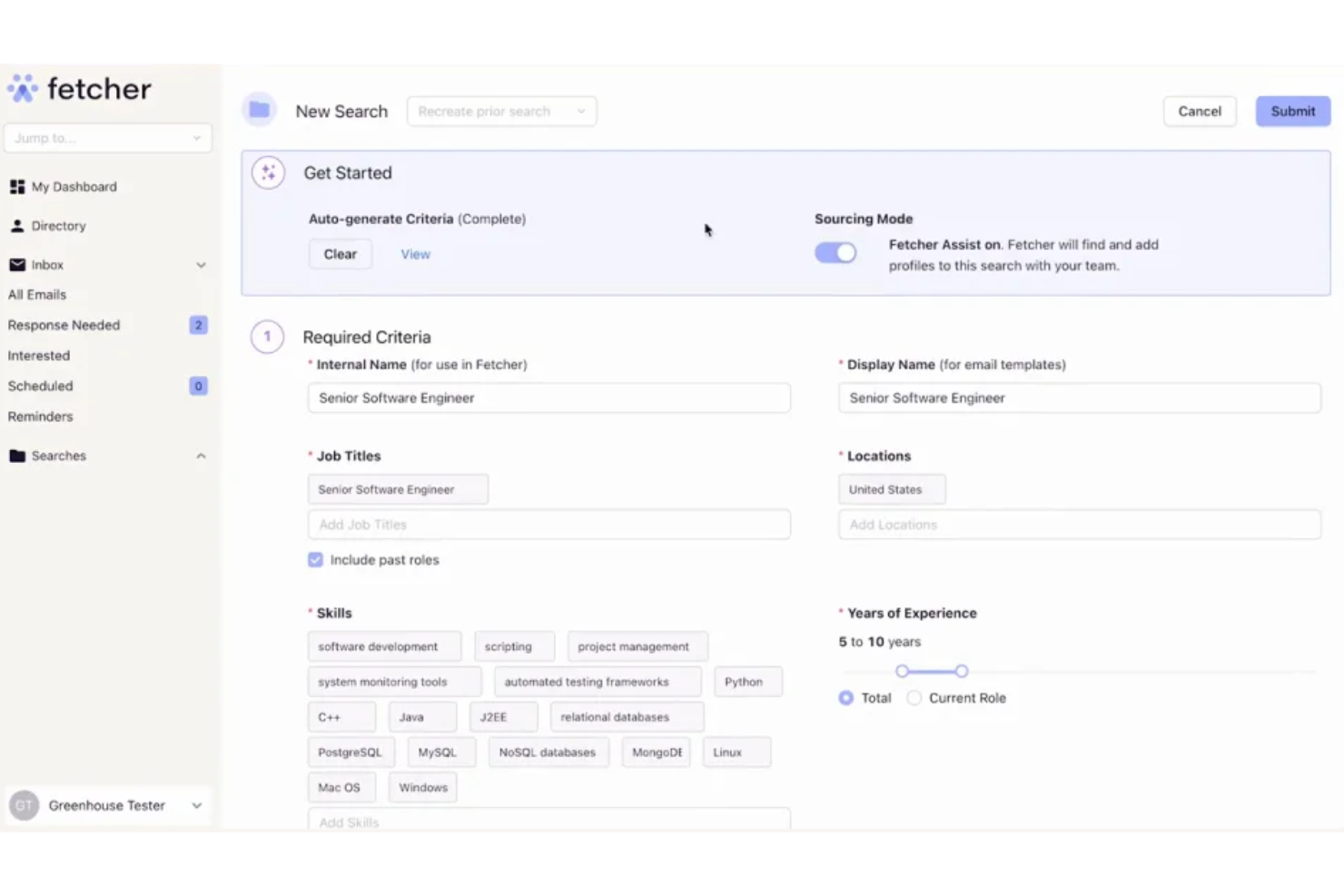Click the folder icon next to New Search
The width and height of the screenshot is (1344, 896).
(259, 109)
